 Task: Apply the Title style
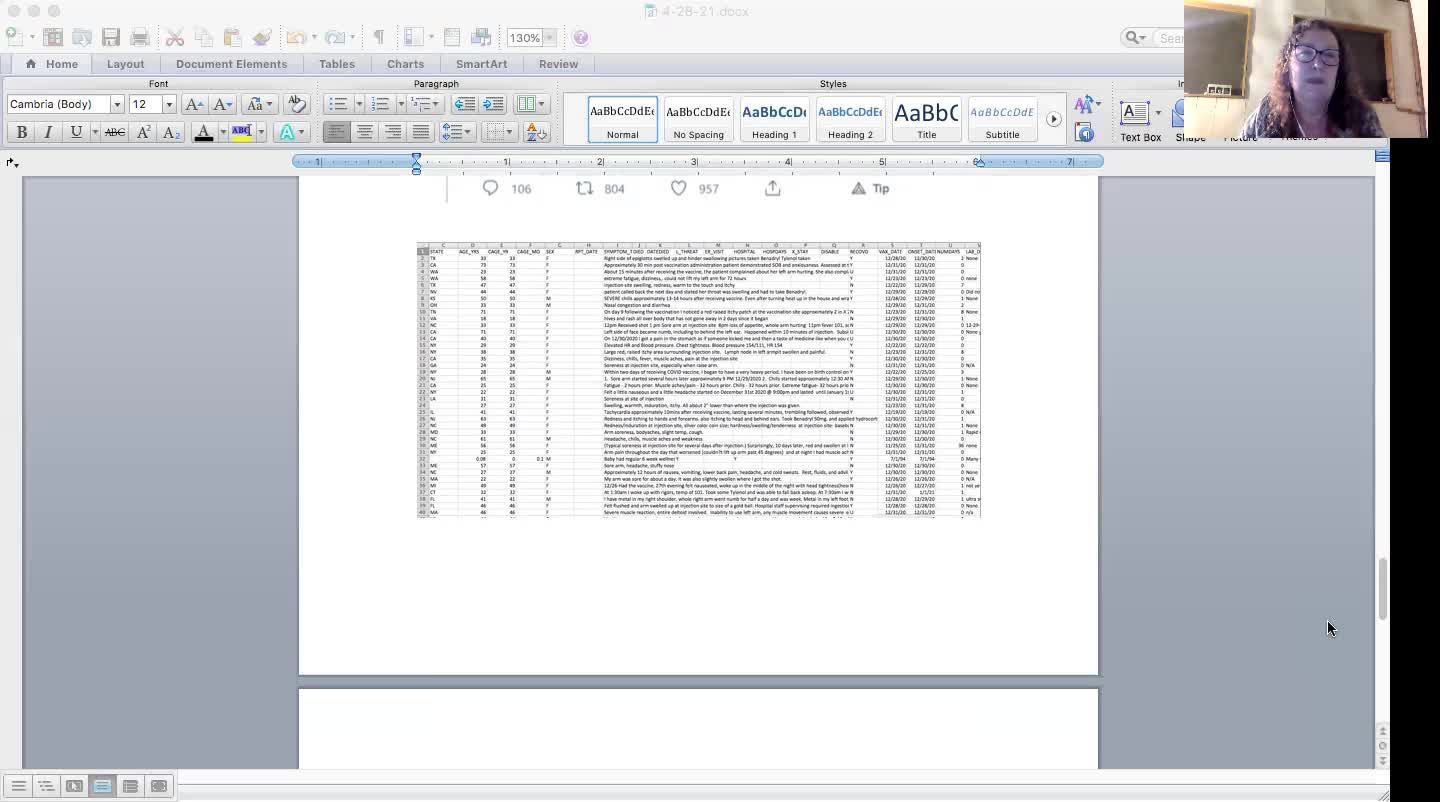(x=926, y=120)
